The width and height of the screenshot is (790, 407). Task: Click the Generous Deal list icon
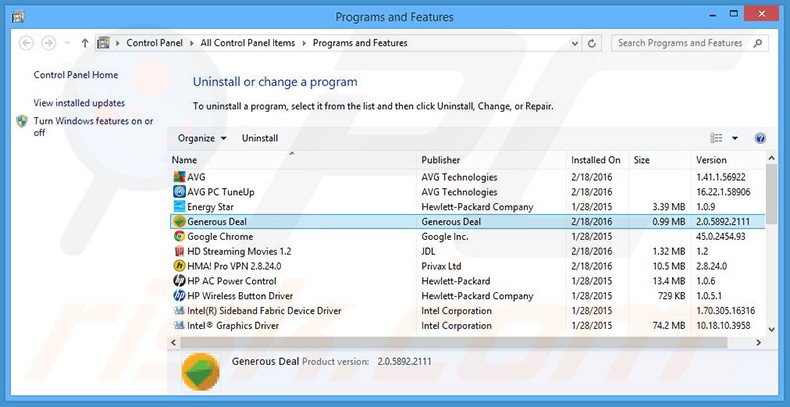click(x=179, y=222)
